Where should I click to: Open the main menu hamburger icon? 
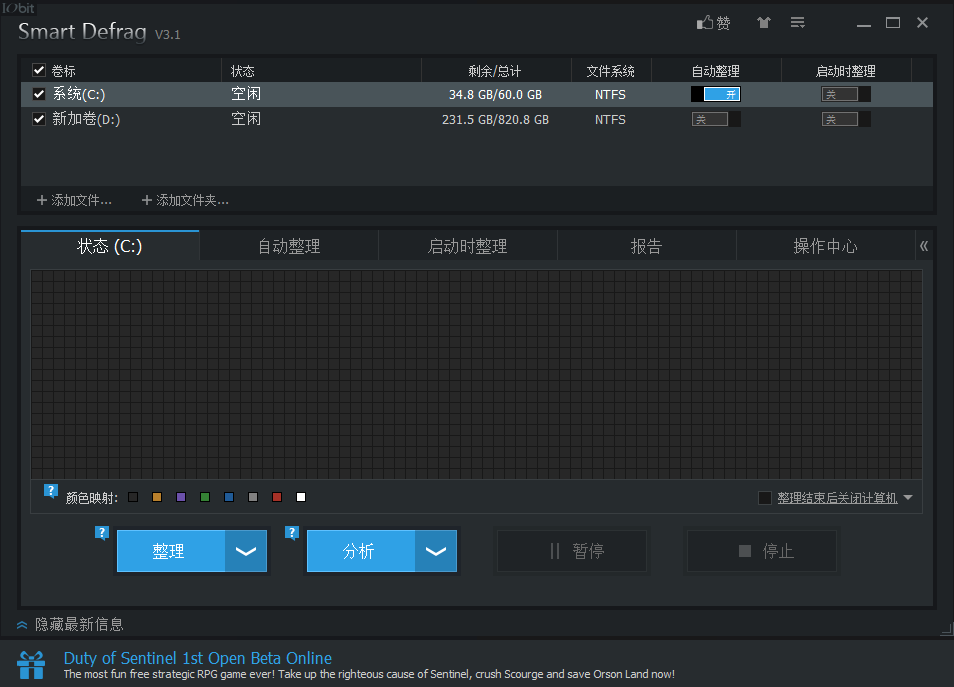pos(798,23)
